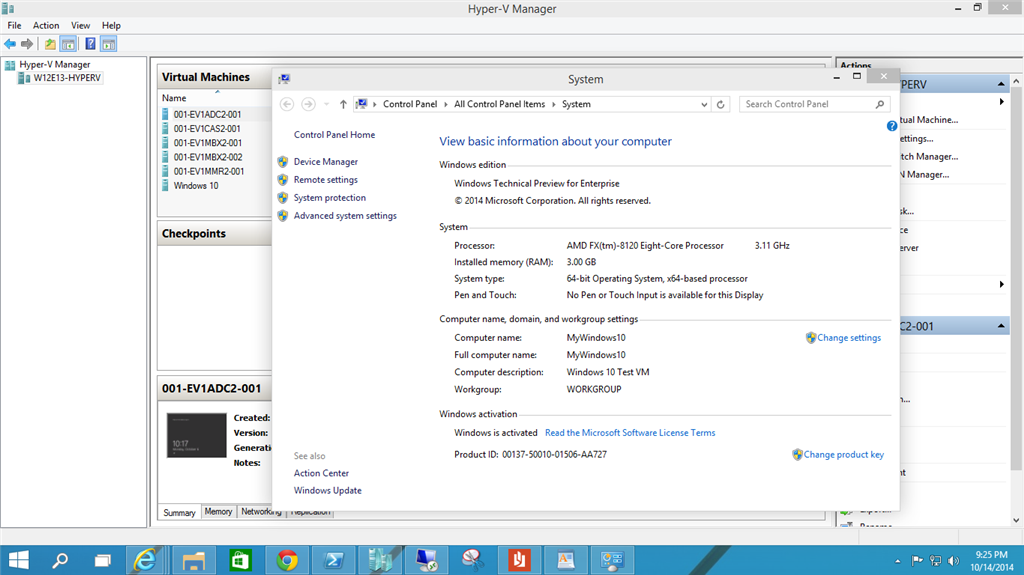Click the Forward arrow in Hyper-V Manager toolbar
The width and height of the screenshot is (1024, 575).
point(27,44)
